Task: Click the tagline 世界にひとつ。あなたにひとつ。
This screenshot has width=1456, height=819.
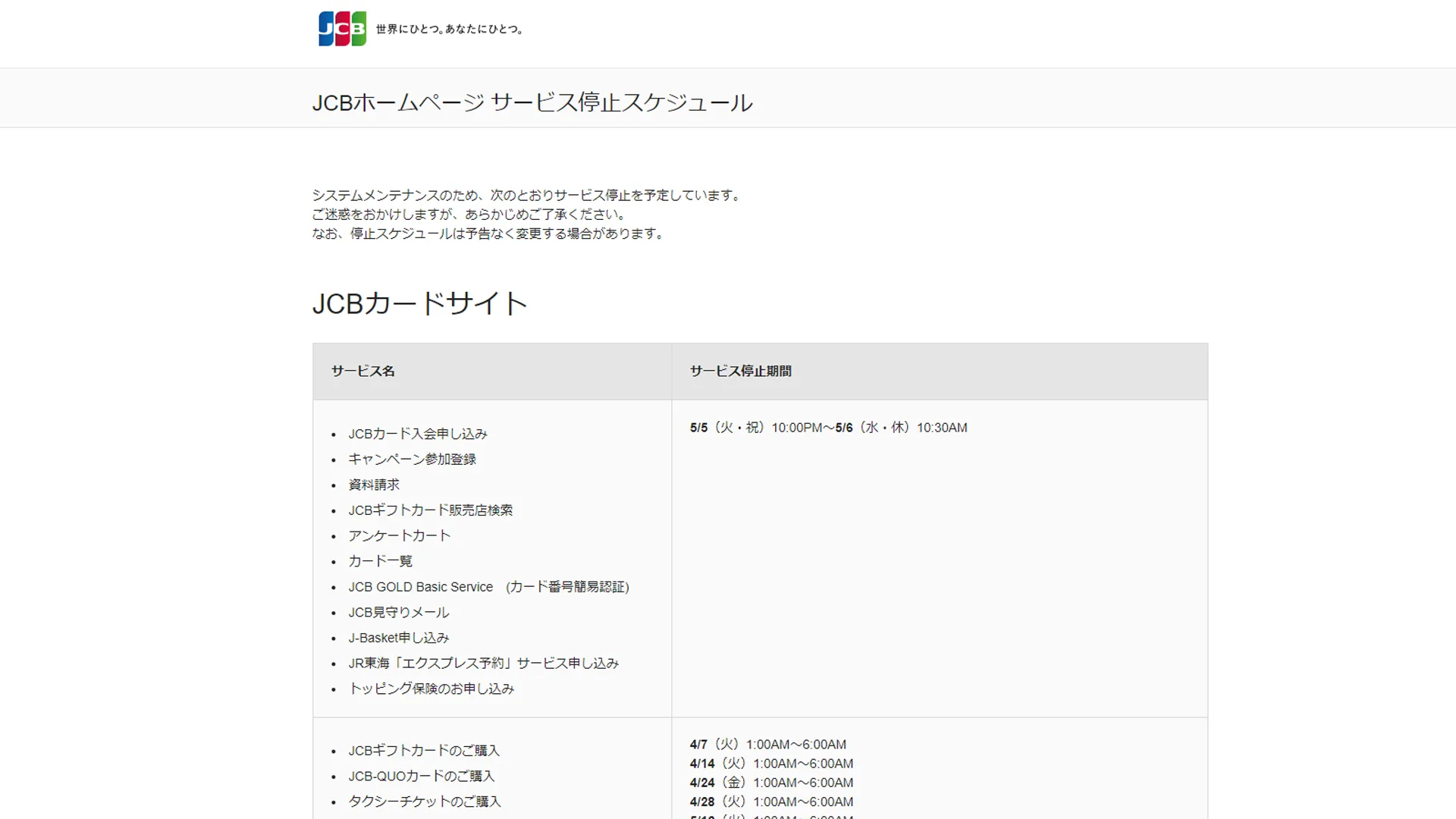Action: point(450,30)
